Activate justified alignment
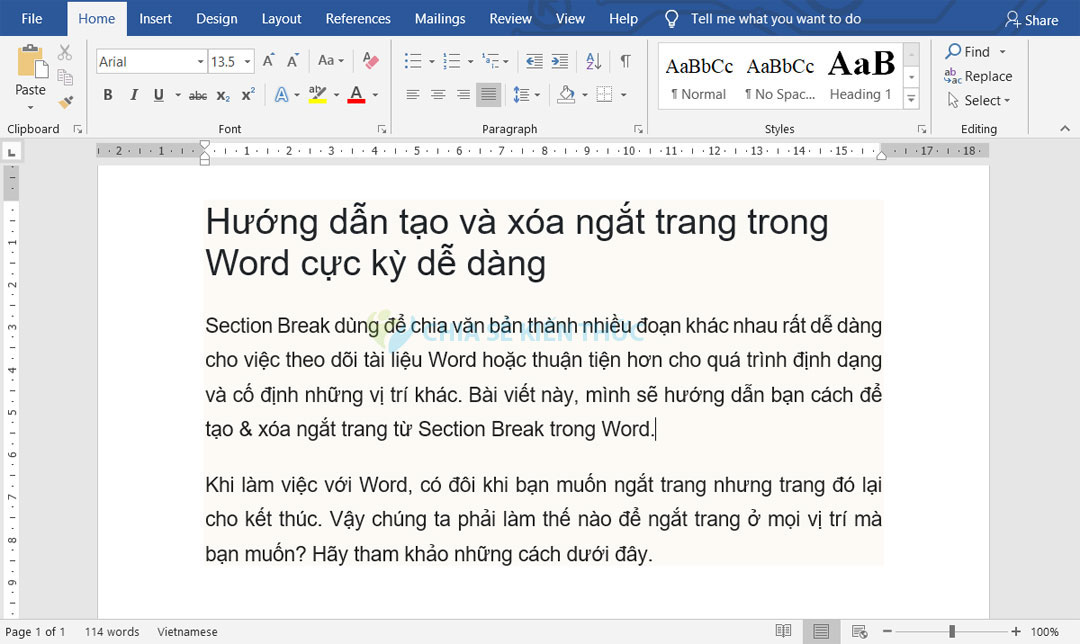The height and width of the screenshot is (644, 1080). click(x=487, y=94)
